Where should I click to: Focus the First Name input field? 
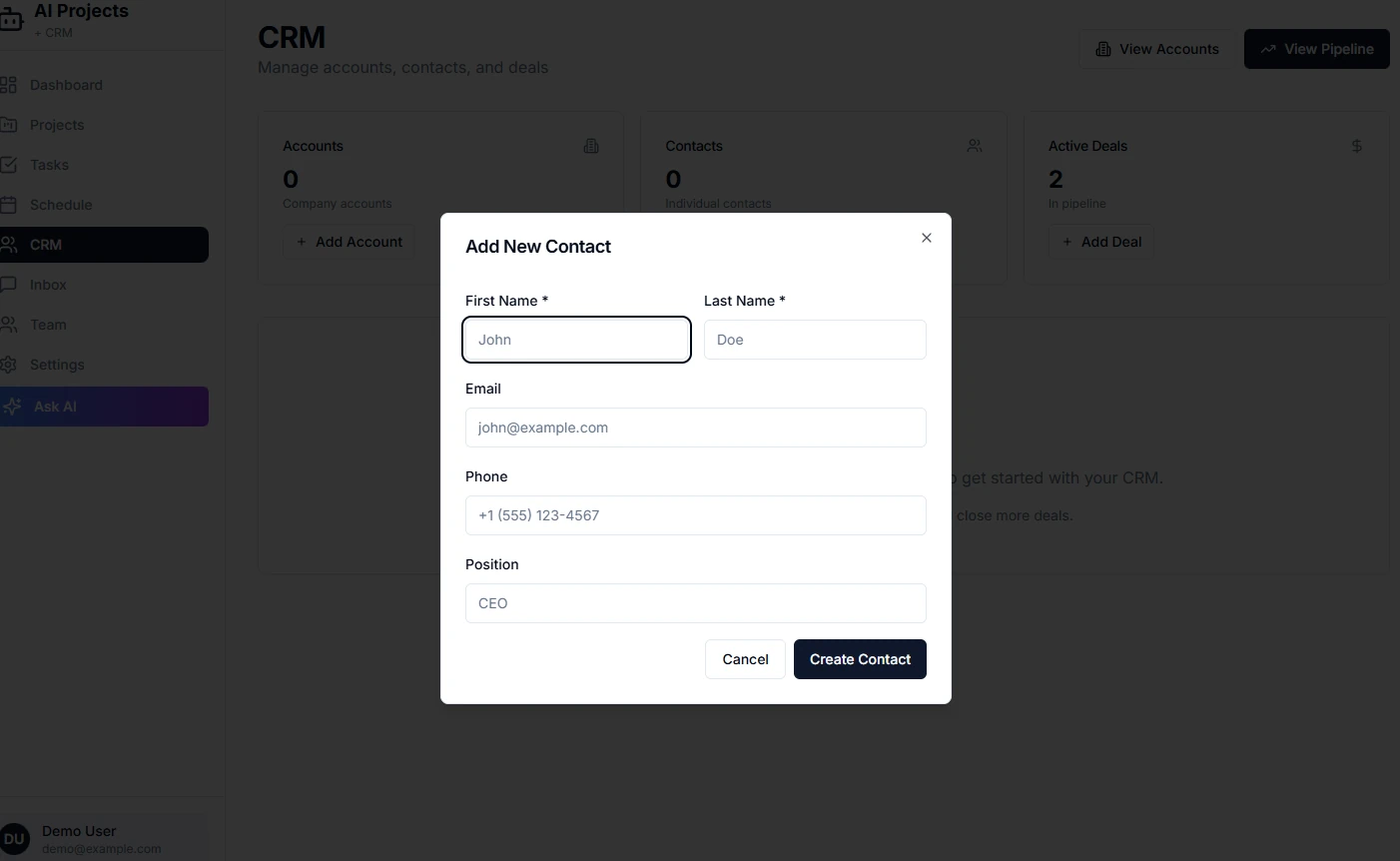coord(576,340)
